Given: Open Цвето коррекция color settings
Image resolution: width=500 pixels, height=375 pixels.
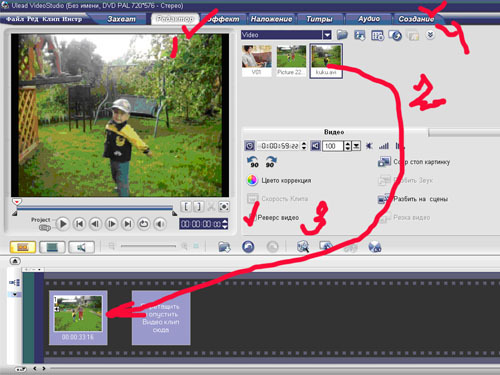Looking at the screenshot, I should 279,180.
